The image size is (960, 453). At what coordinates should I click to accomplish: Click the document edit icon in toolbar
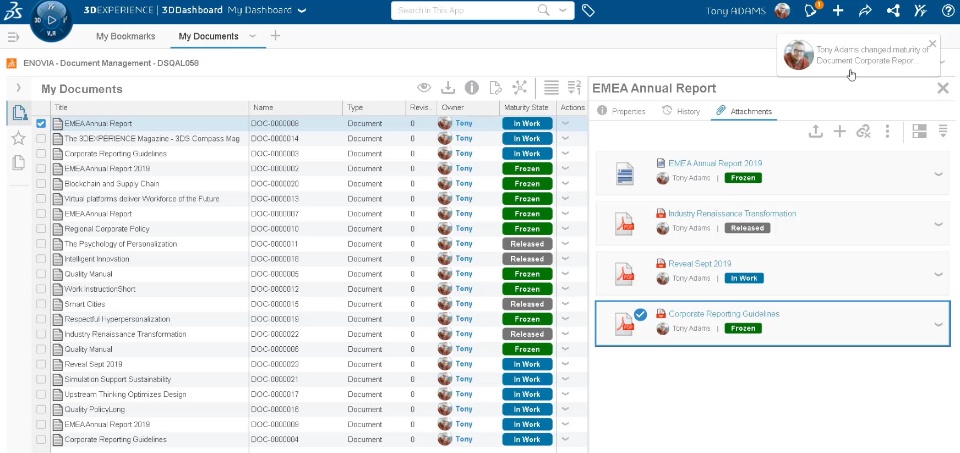[x=495, y=88]
